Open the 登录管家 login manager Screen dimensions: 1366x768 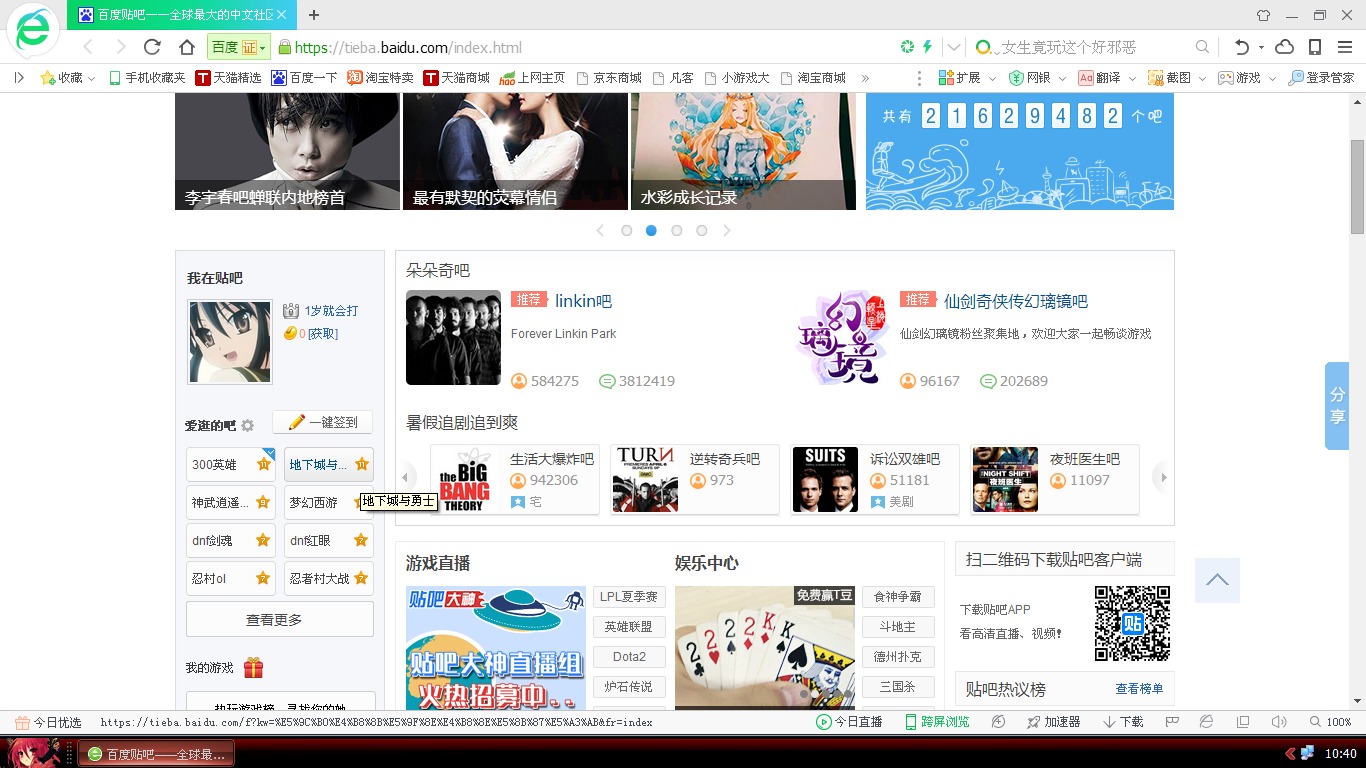click(x=1321, y=77)
